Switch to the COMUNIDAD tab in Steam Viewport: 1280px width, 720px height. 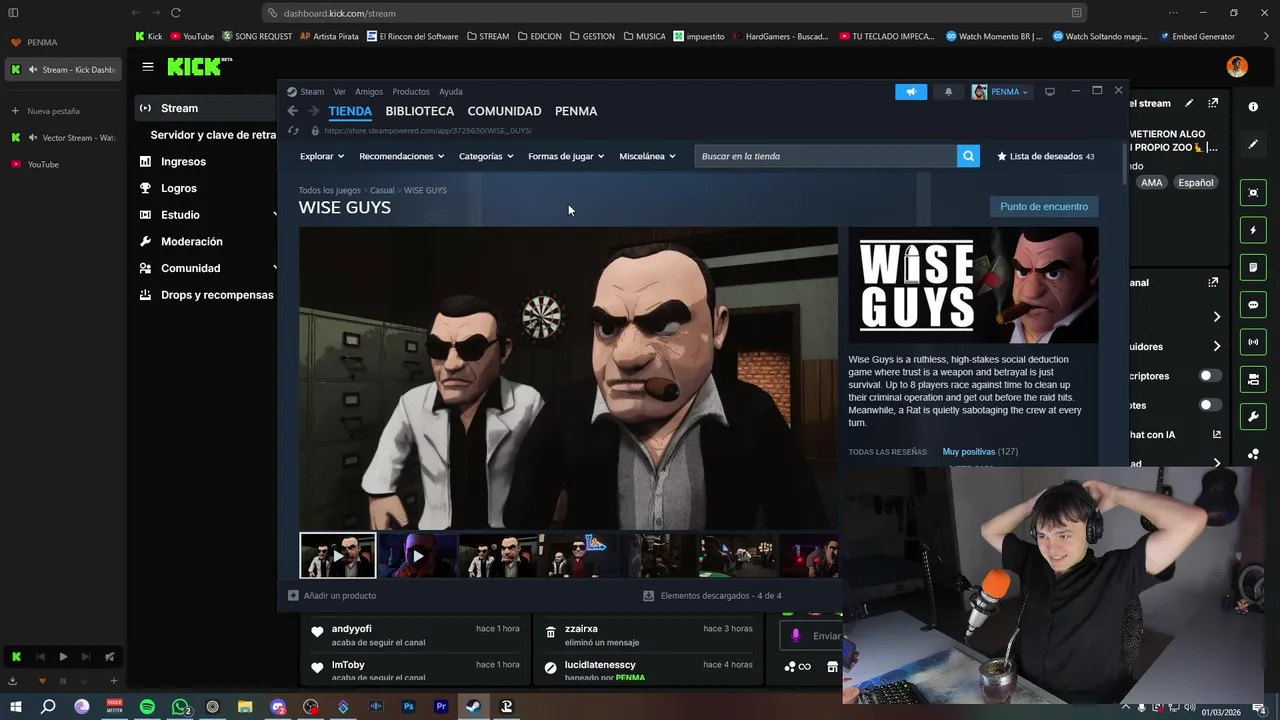[x=504, y=111]
